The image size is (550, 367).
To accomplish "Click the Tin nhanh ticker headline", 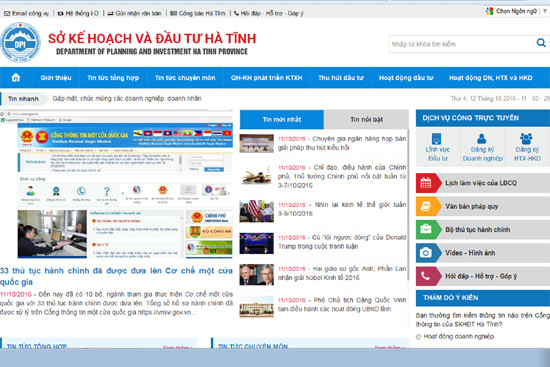I will click(x=127, y=98).
